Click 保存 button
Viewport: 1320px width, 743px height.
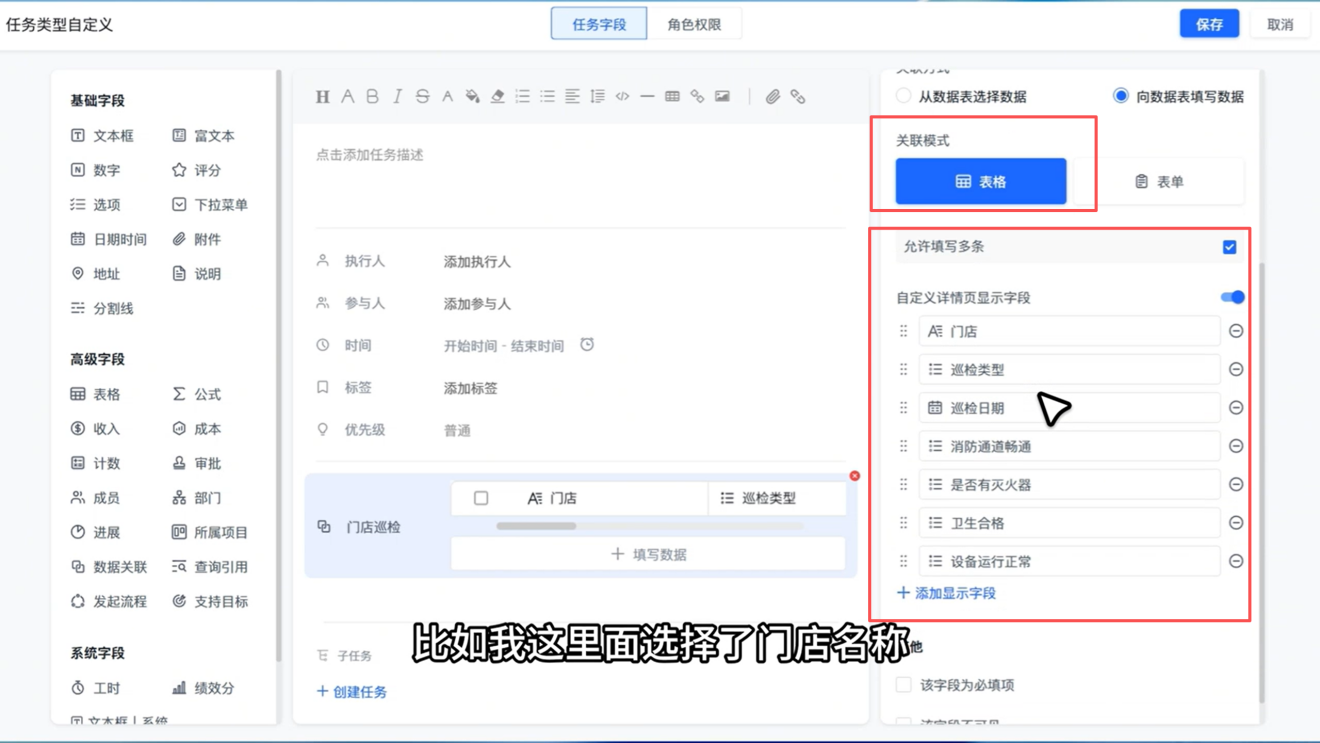click(1209, 24)
